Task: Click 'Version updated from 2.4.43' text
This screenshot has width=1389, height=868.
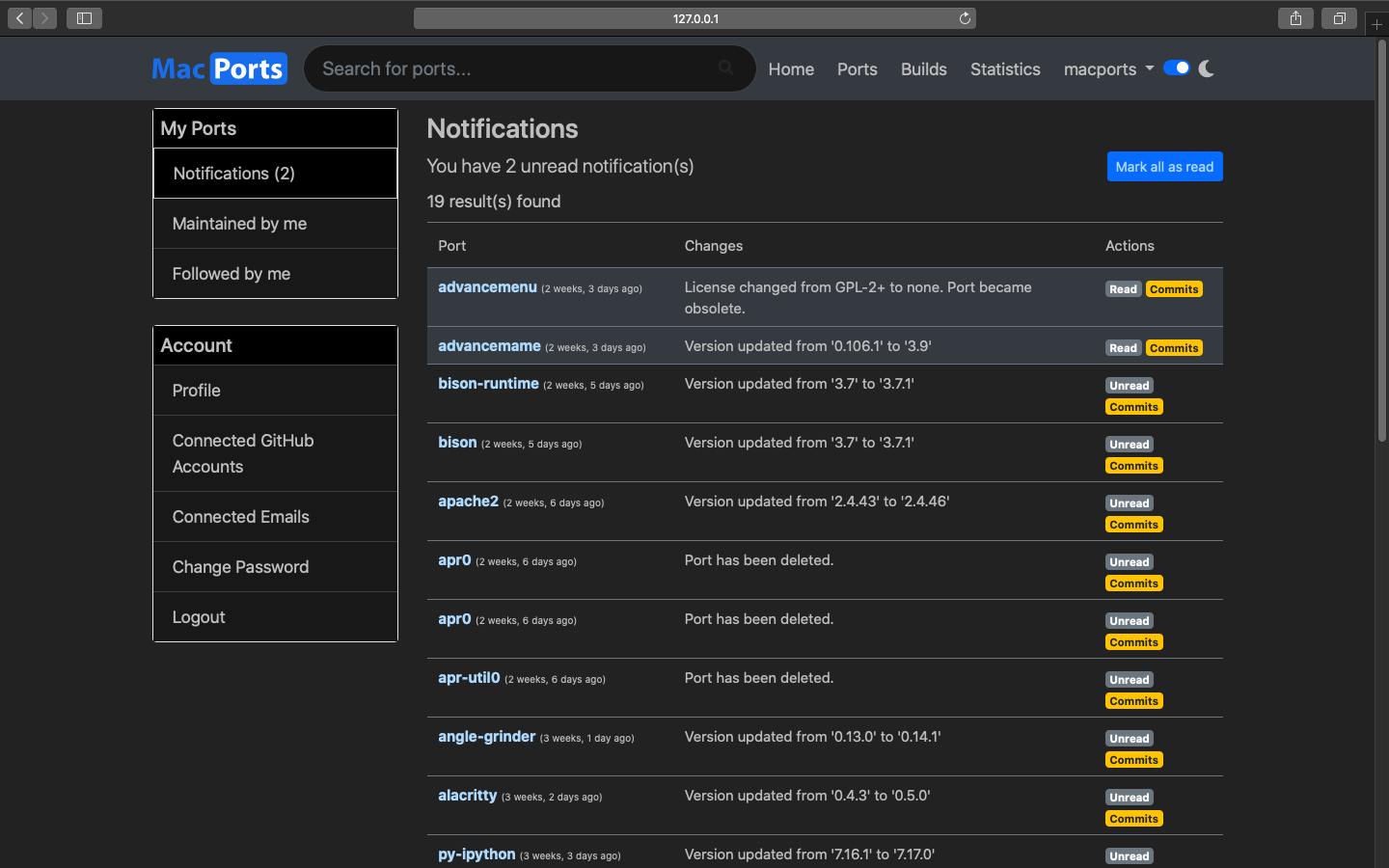Action: tap(817, 502)
